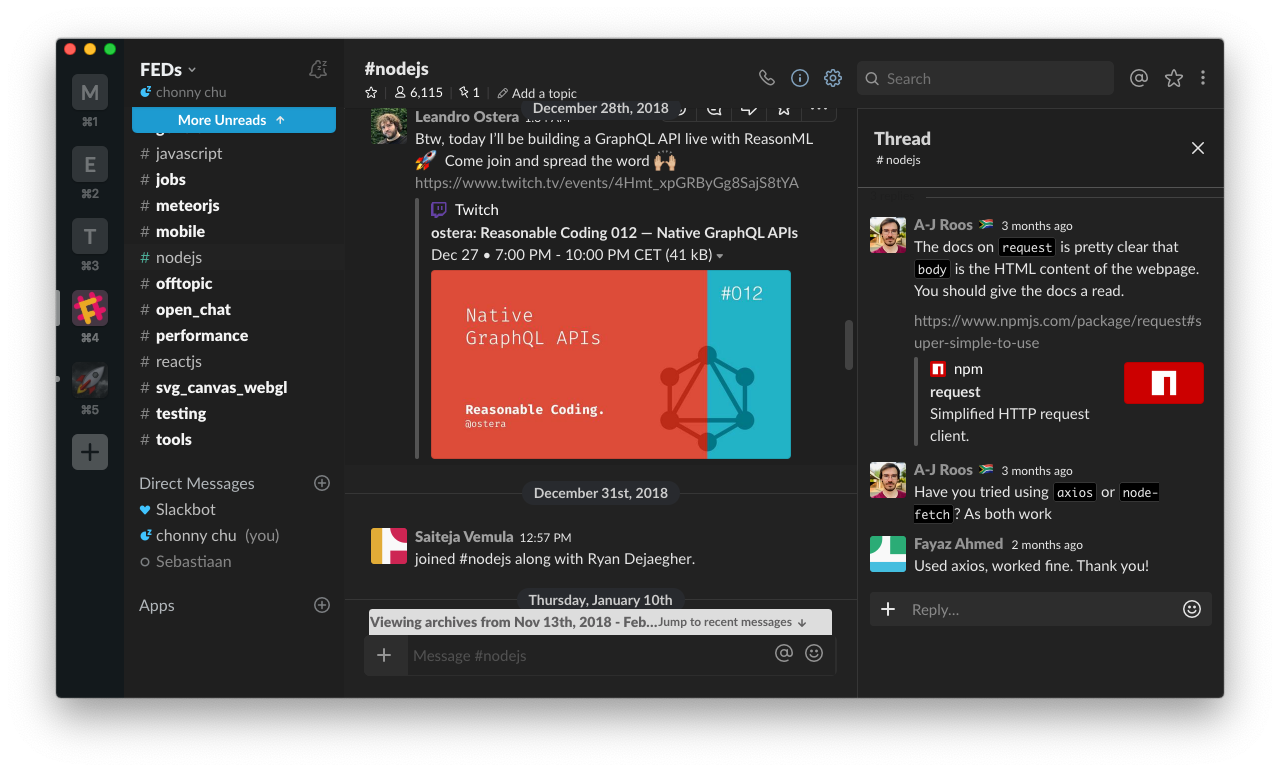Open emoji picker in message box
Image resolution: width=1280 pixels, height=772 pixels.
coord(814,653)
